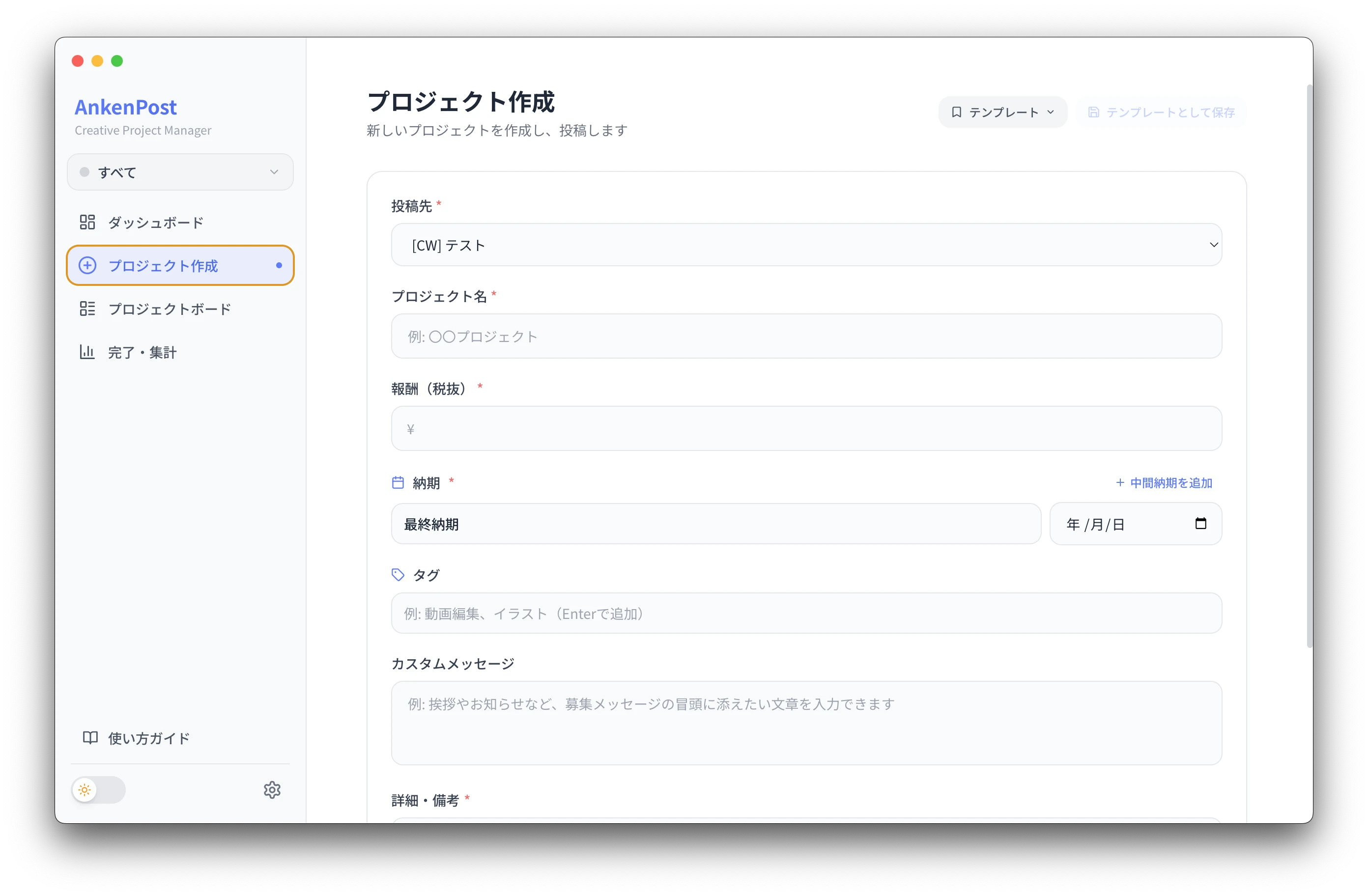1368x896 pixels.
Task: Click the green fullscreen window button
Action: [x=116, y=61]
